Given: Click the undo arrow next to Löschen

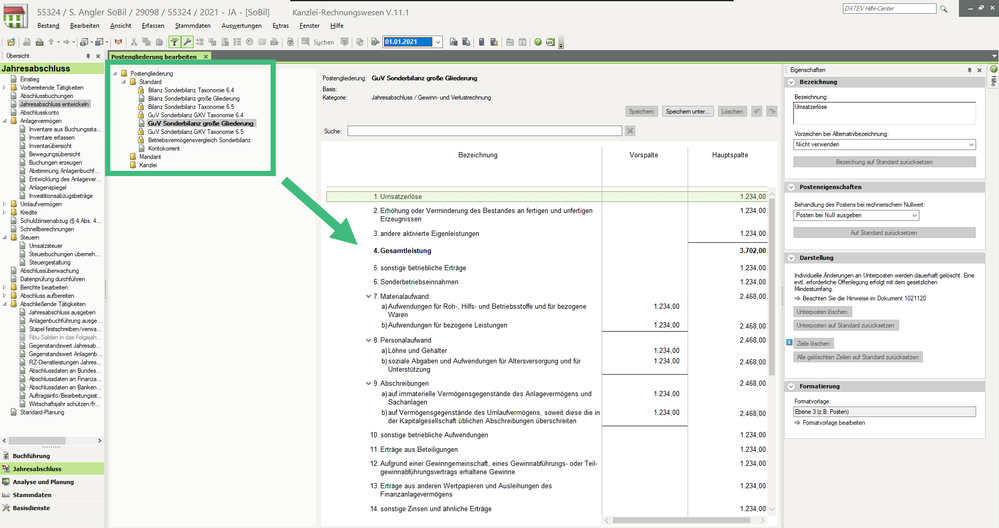Looking at the screenshot, I should click(757, 111).
